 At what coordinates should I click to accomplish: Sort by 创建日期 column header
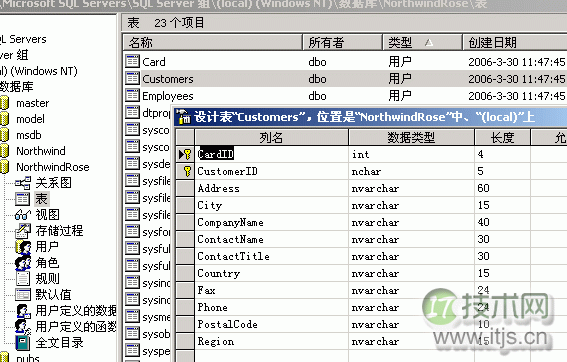[x=515, y=42]
